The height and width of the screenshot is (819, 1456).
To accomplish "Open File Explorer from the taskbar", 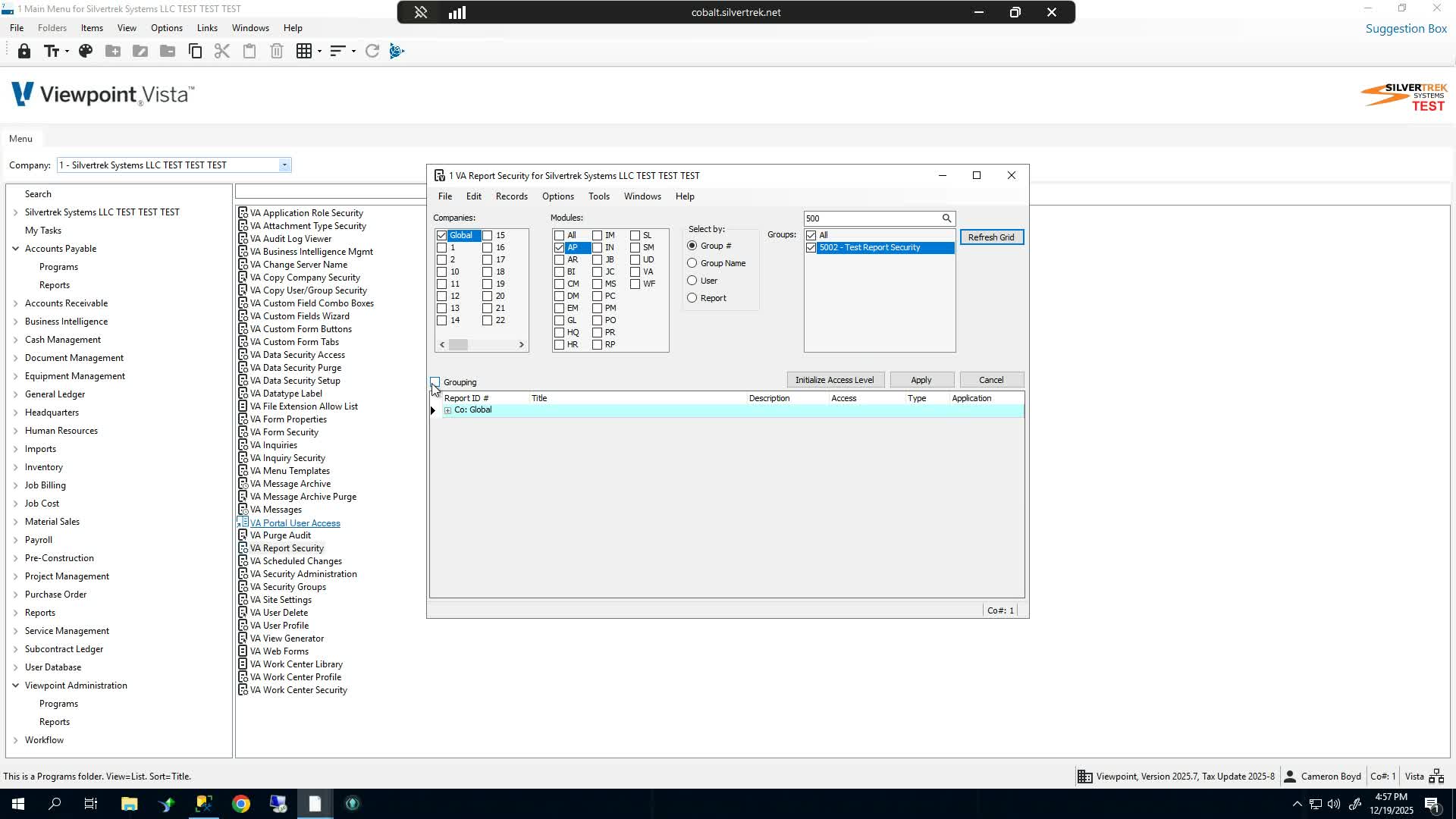I will point(129,804).
